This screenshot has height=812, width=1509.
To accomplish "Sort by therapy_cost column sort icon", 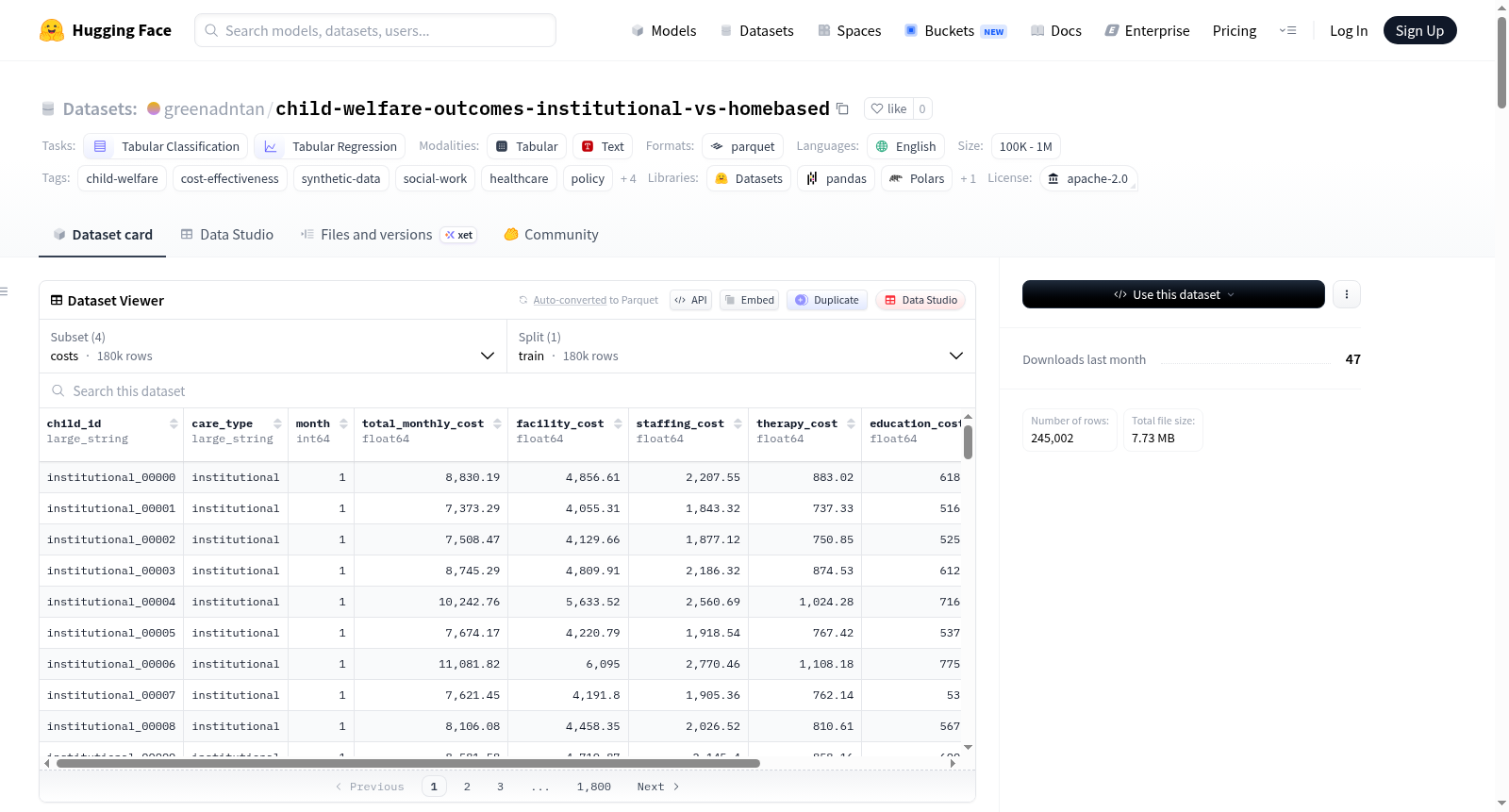I will pyautogui.click(x=851, y=423).
